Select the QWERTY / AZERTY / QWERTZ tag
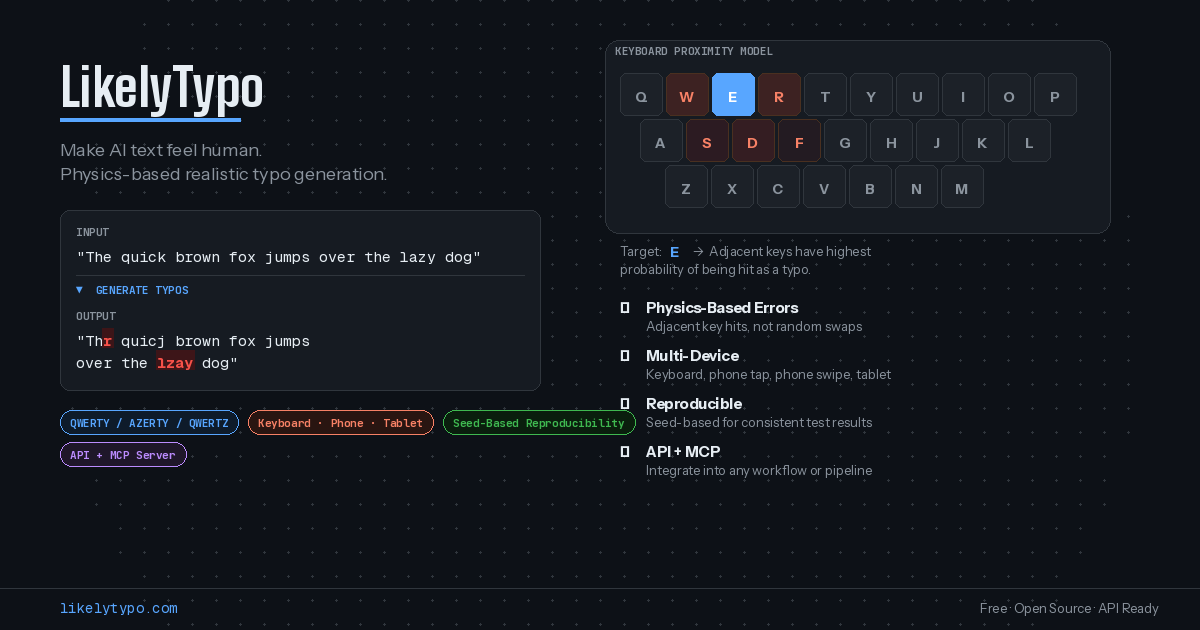The height and width of the screenshot is (630, 1200). pyautogui.click(x=149, y=423)
